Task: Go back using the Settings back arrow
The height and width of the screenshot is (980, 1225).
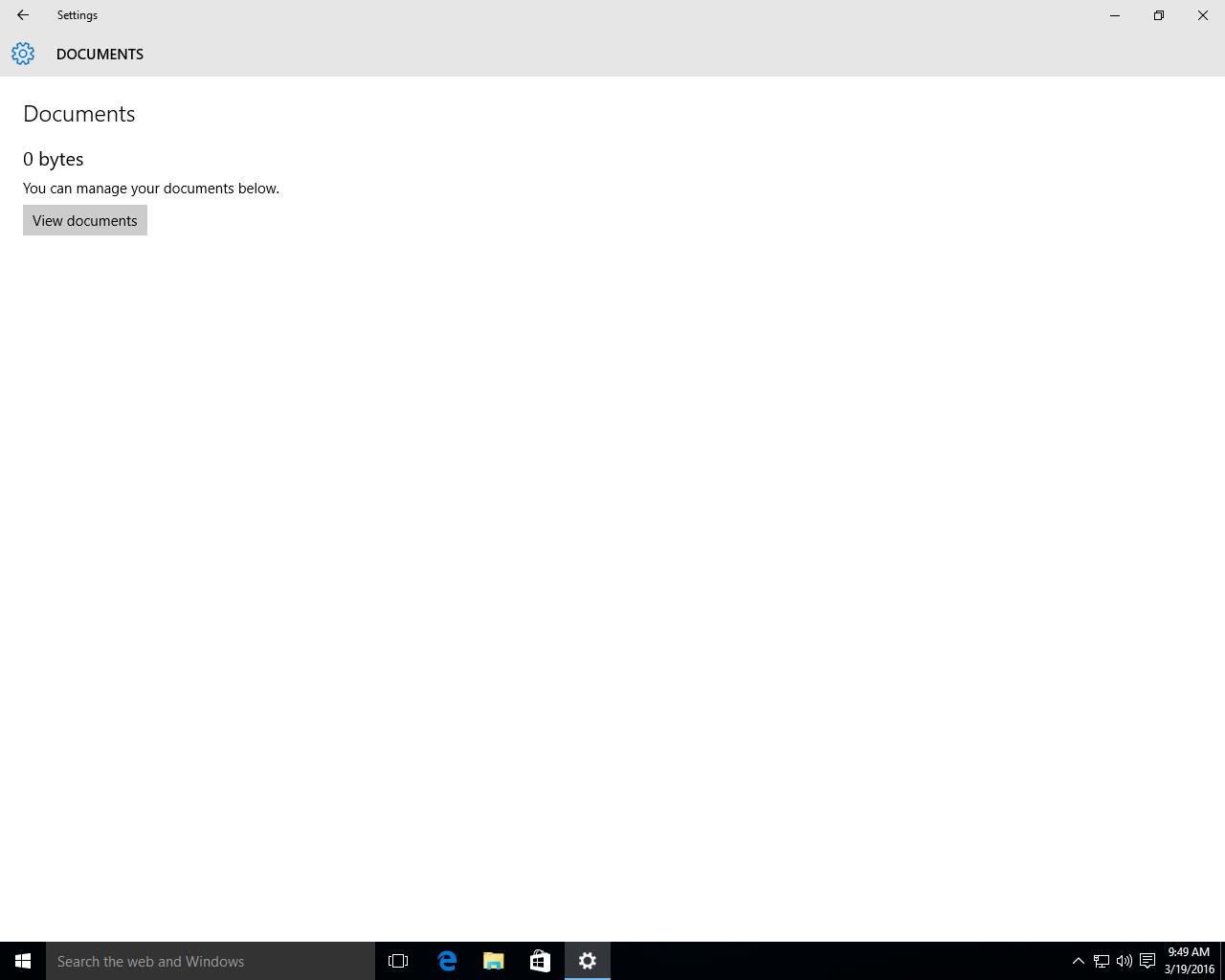Action: tap(23, 15)
